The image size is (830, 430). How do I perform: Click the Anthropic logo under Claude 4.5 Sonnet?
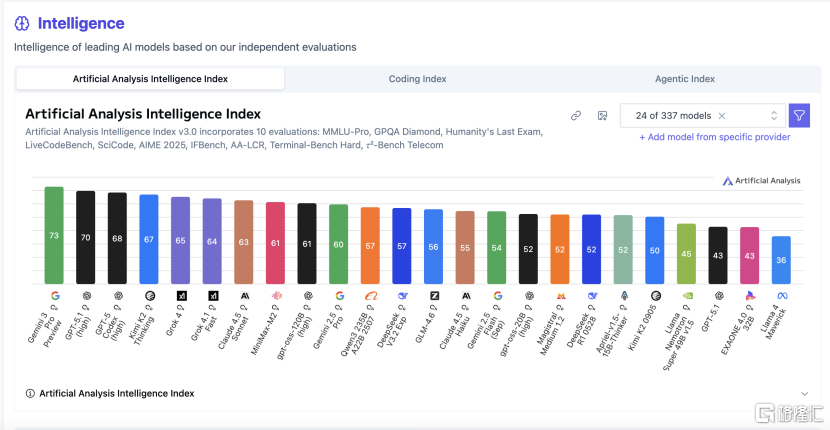tap(244, 296)
